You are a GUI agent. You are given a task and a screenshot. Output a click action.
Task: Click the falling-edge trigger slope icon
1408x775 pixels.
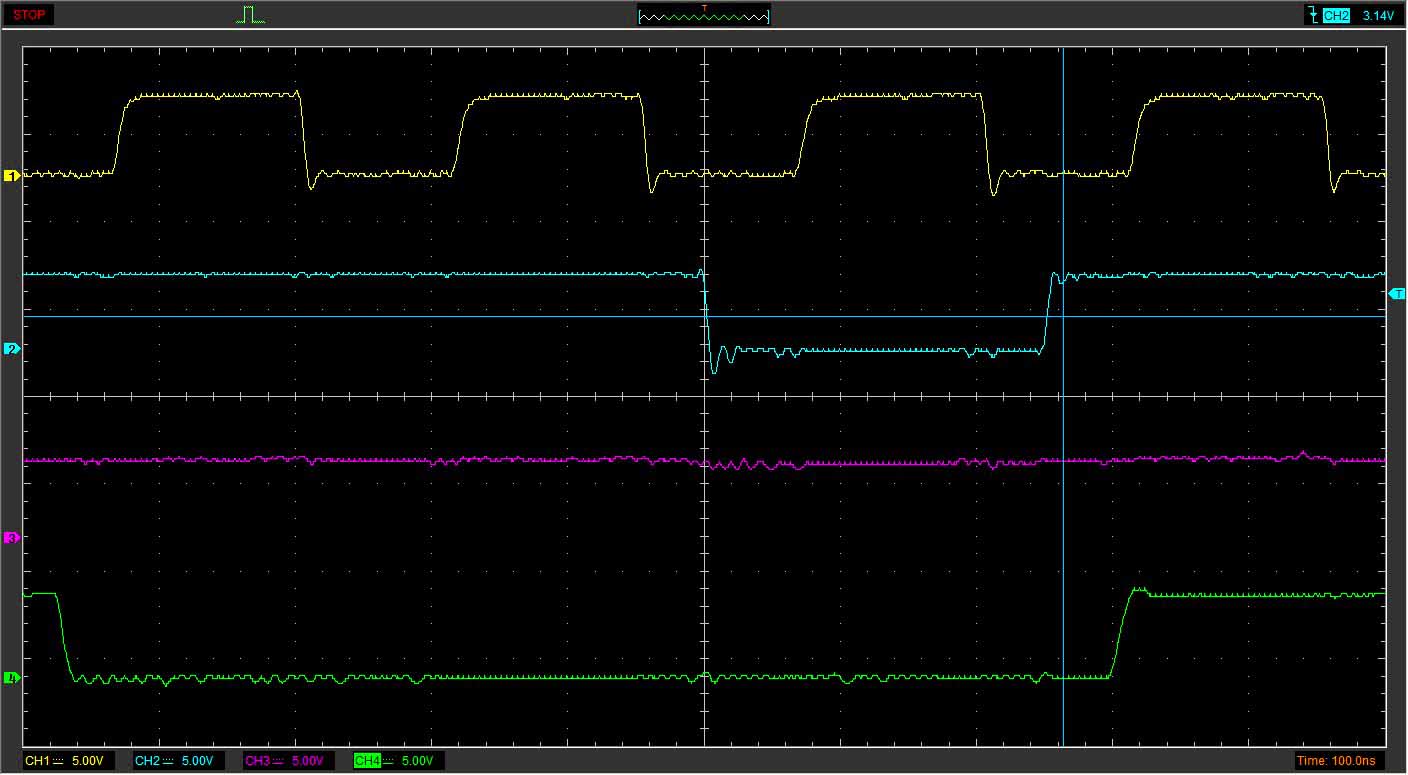[x=1312, y=15]
